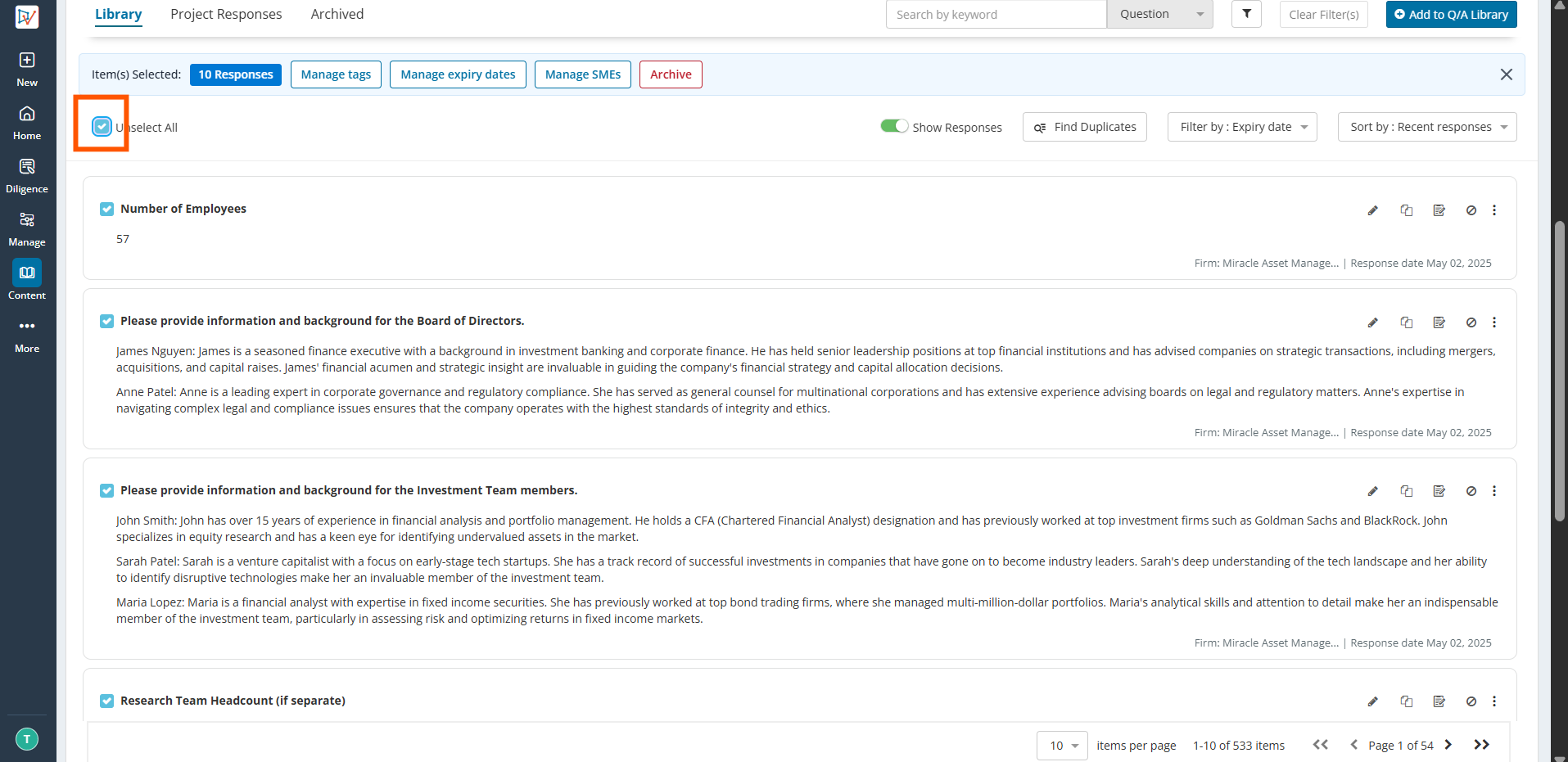Go to first page of results
Screen dimensions: 1568x762
pos(1320,745)
